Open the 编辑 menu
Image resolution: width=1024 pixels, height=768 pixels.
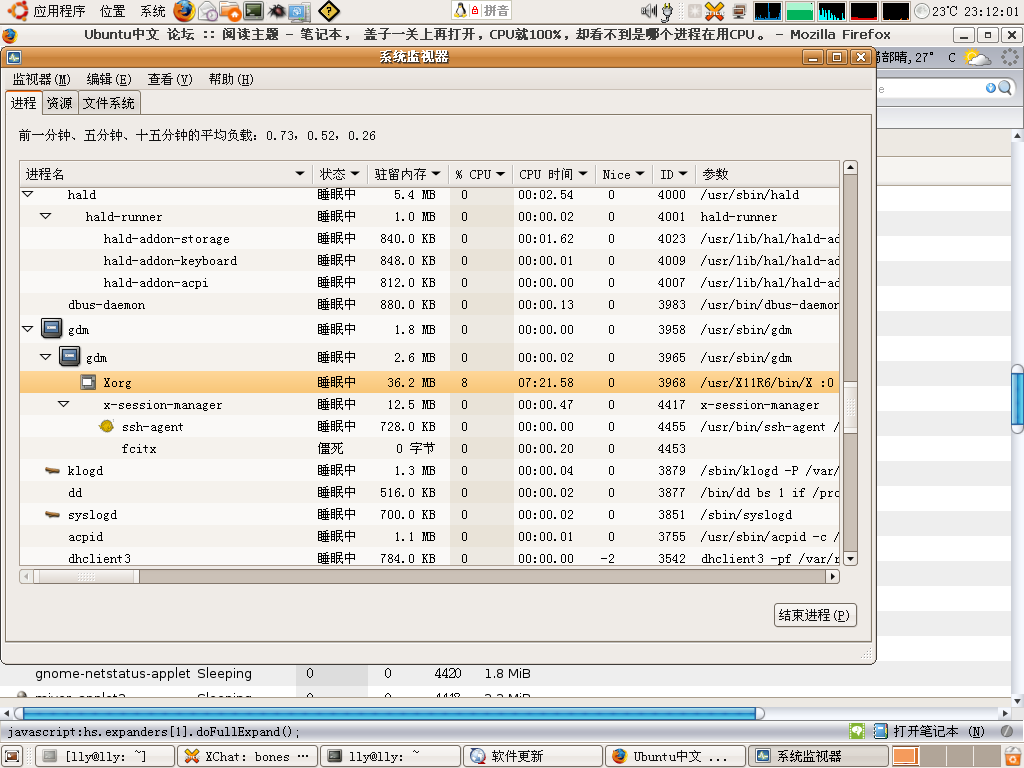click(109, 80)
